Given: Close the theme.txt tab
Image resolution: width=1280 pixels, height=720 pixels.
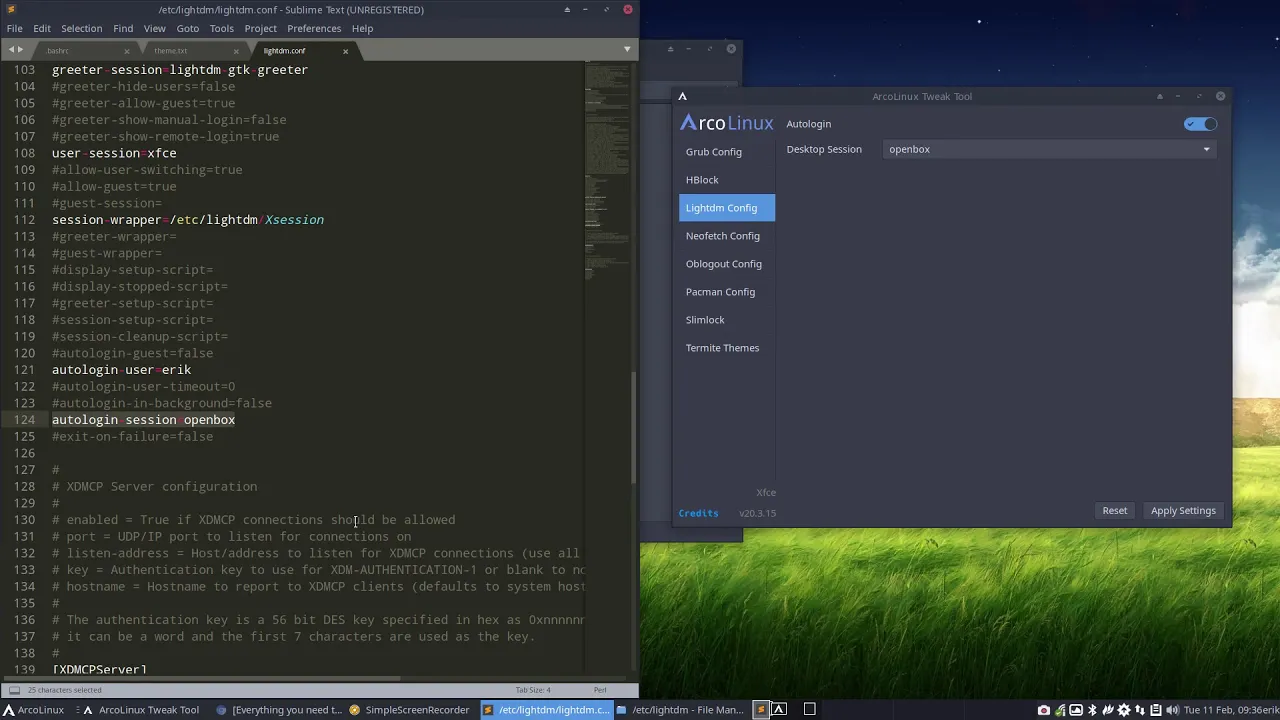Looking at the screenshot, I should pyautogui.click(x=237, y=51).
